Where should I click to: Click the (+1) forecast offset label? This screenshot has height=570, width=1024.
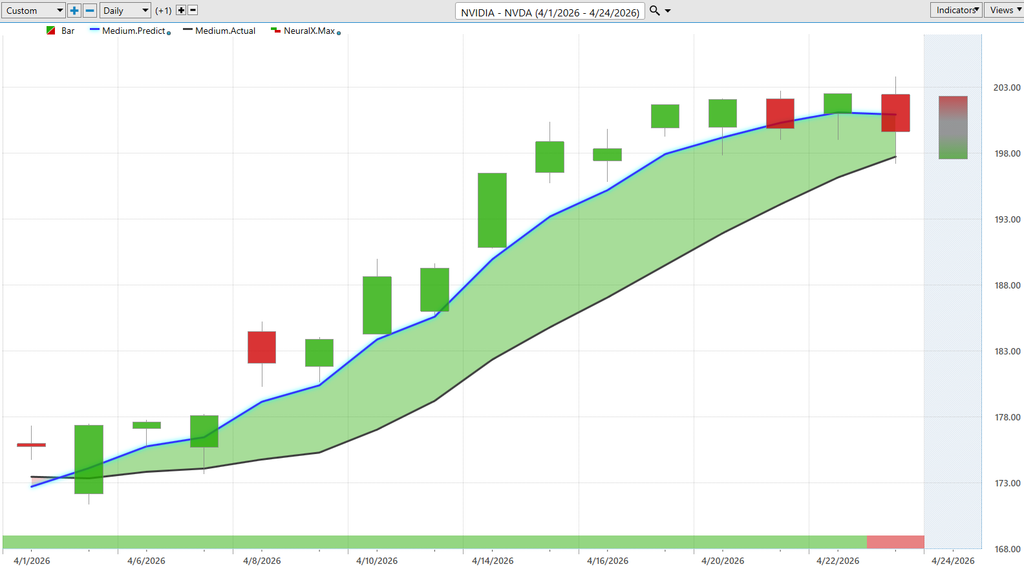163,10
